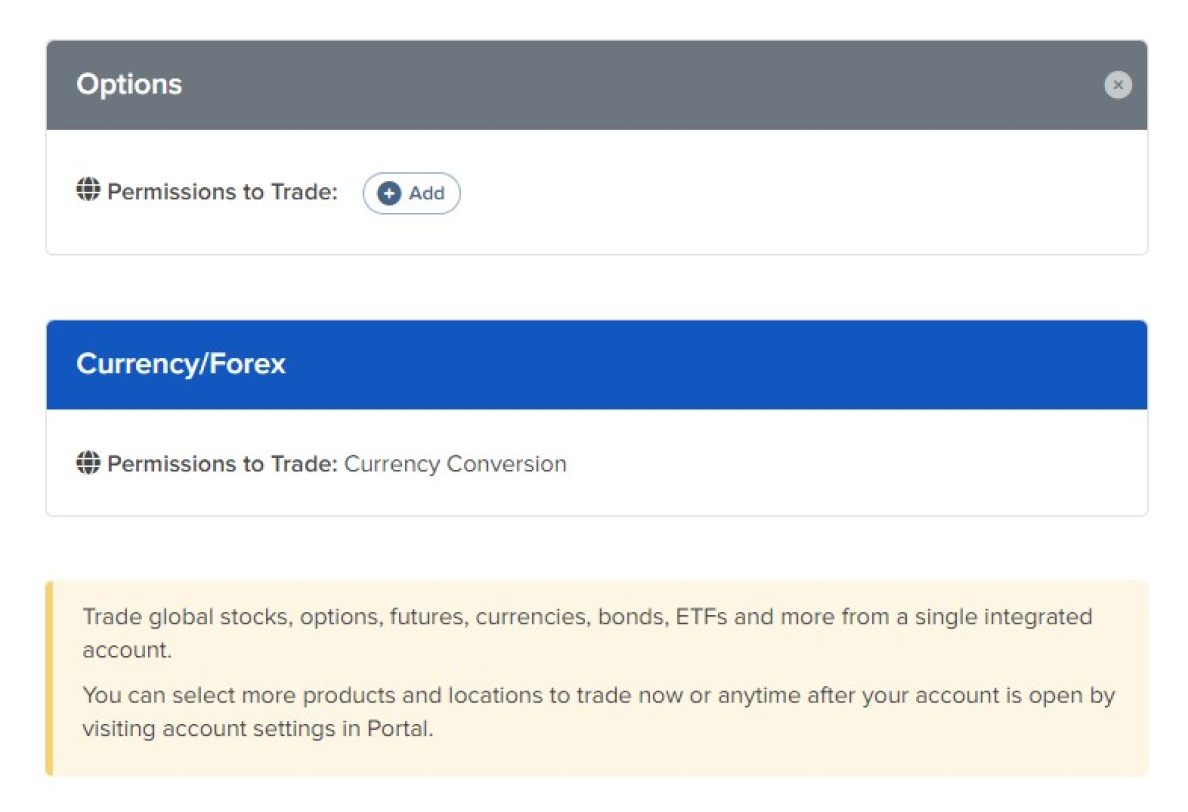Click the Permissions to Trade label under Options
The height and width of the screenshot is (812, 1188).
(x=222, y=192)
